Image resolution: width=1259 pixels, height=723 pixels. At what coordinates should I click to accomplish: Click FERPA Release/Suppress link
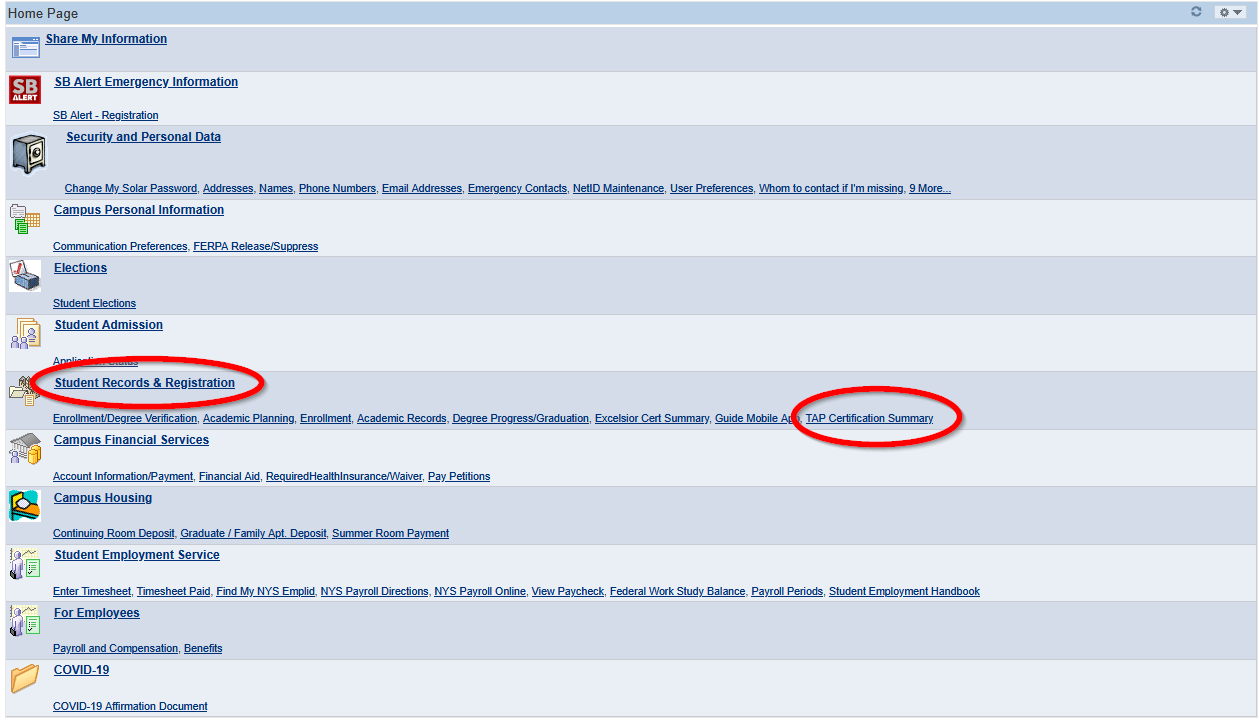coord(255,246)
